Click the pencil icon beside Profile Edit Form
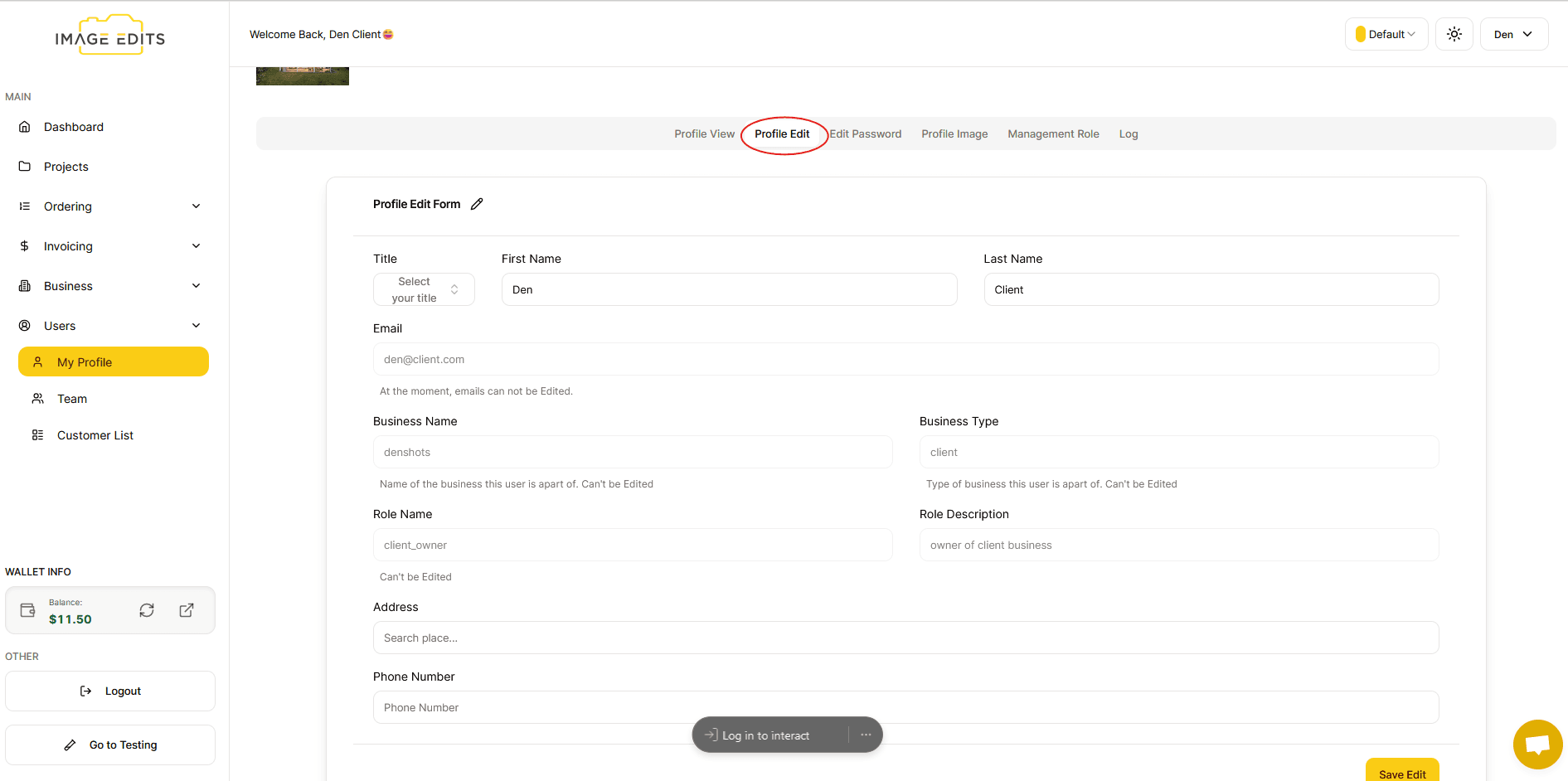This screenshot has height=781, width=1568. 477,204
